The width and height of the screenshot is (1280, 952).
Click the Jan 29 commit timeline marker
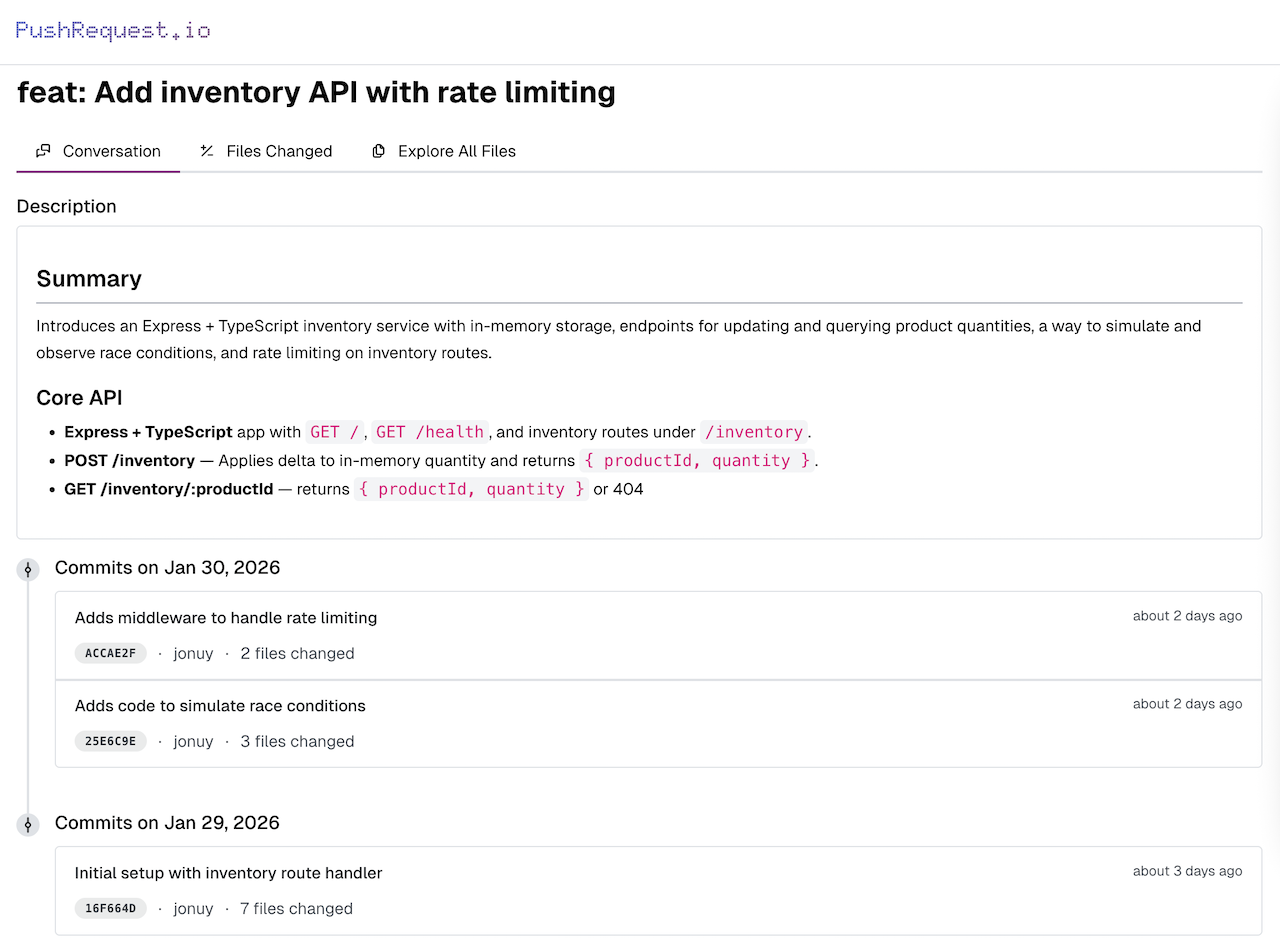28,824
